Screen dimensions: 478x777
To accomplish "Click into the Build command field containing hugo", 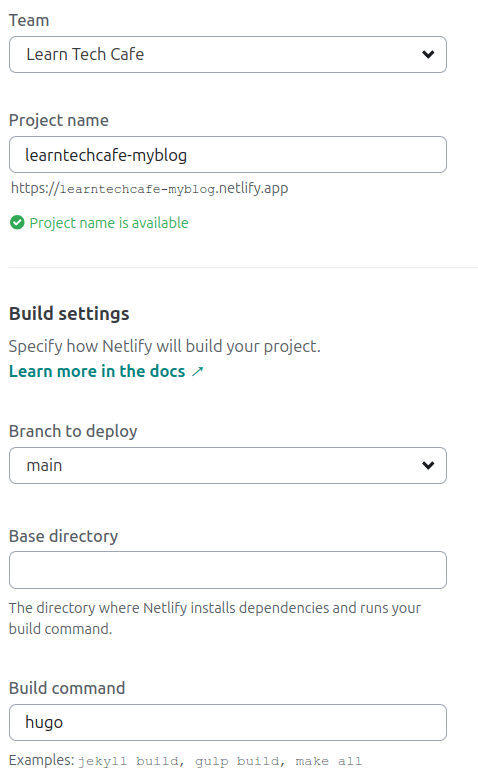I will pyautogui.click(x=228, y=722).
